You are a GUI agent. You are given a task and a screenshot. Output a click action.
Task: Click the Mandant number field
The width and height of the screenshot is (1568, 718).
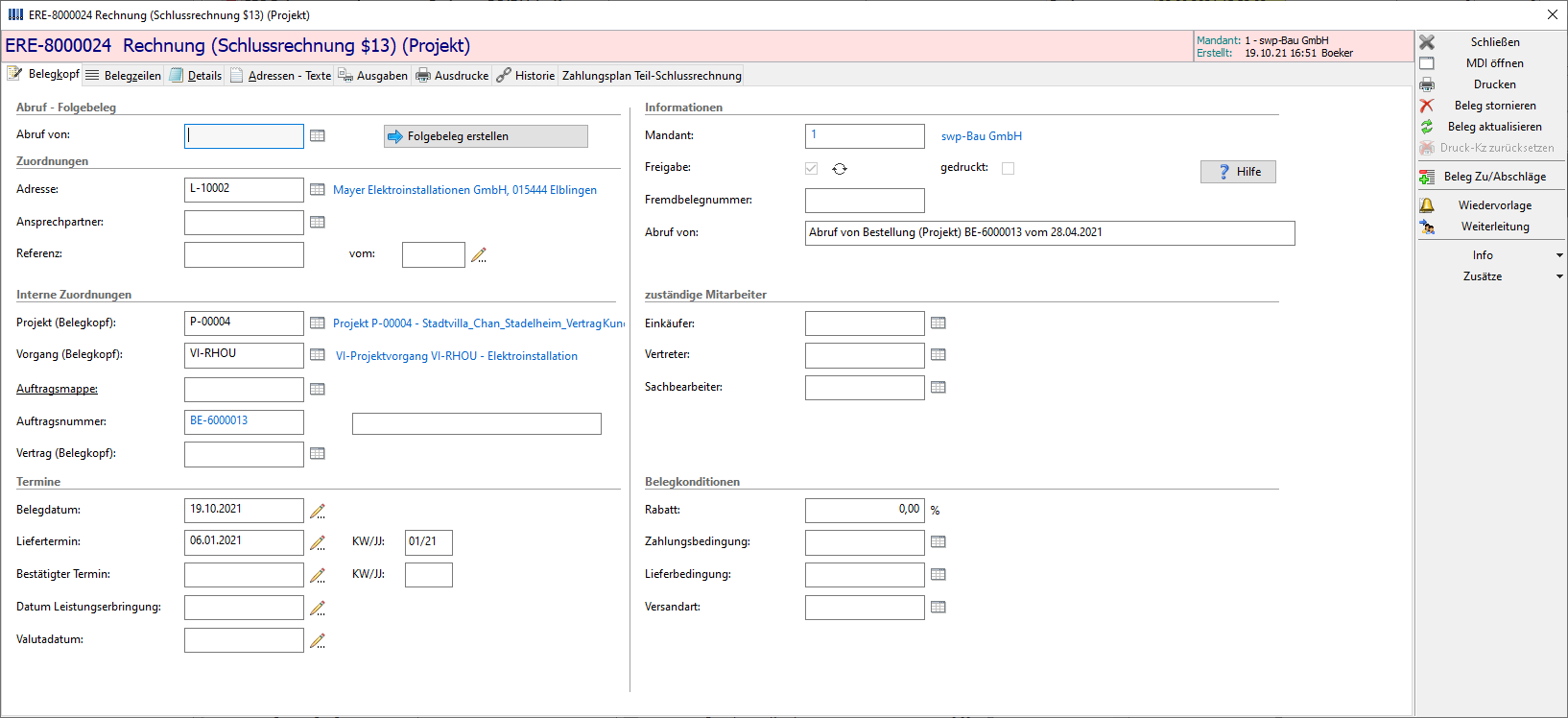click(865, 136)
